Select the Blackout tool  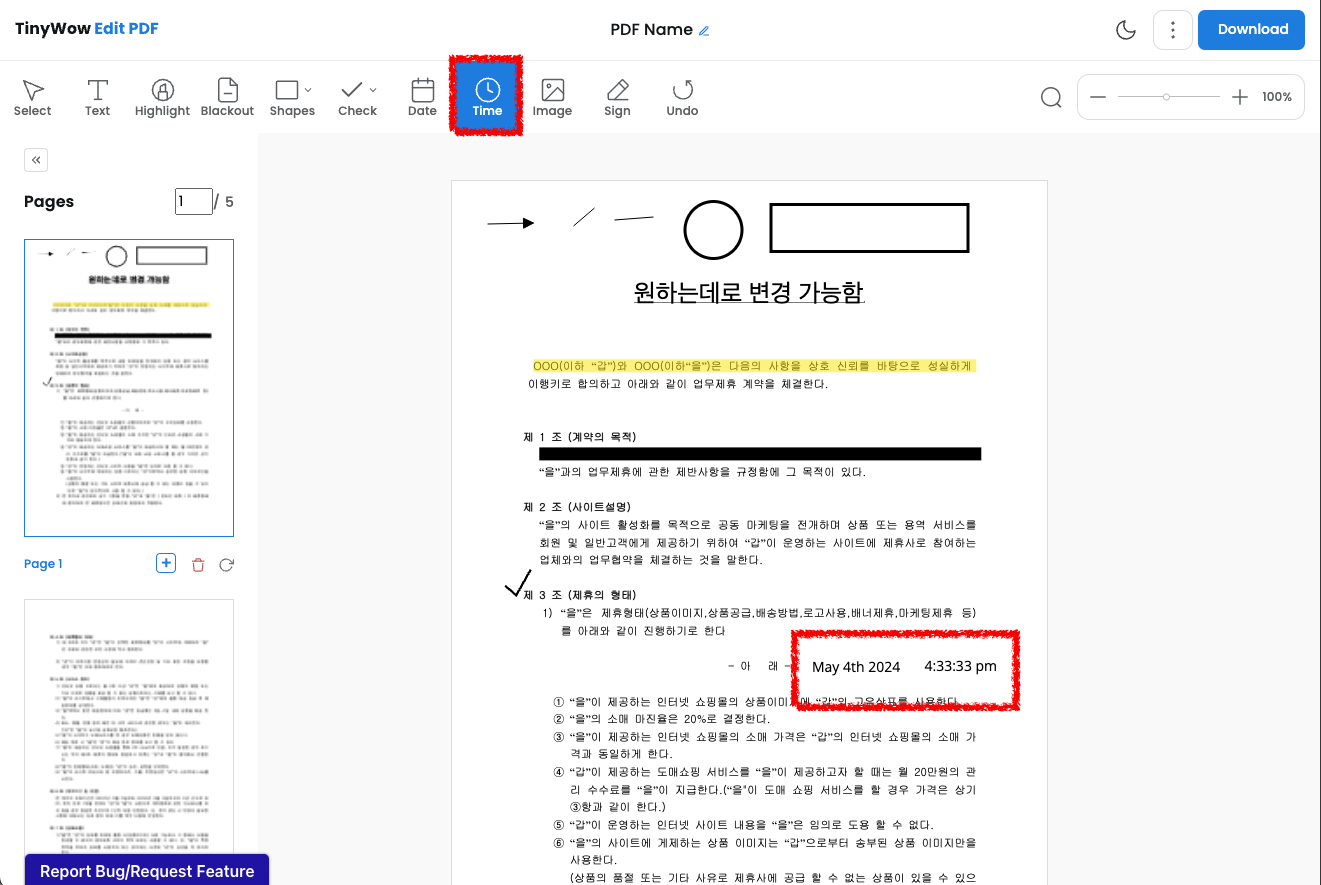click(227, 96)
